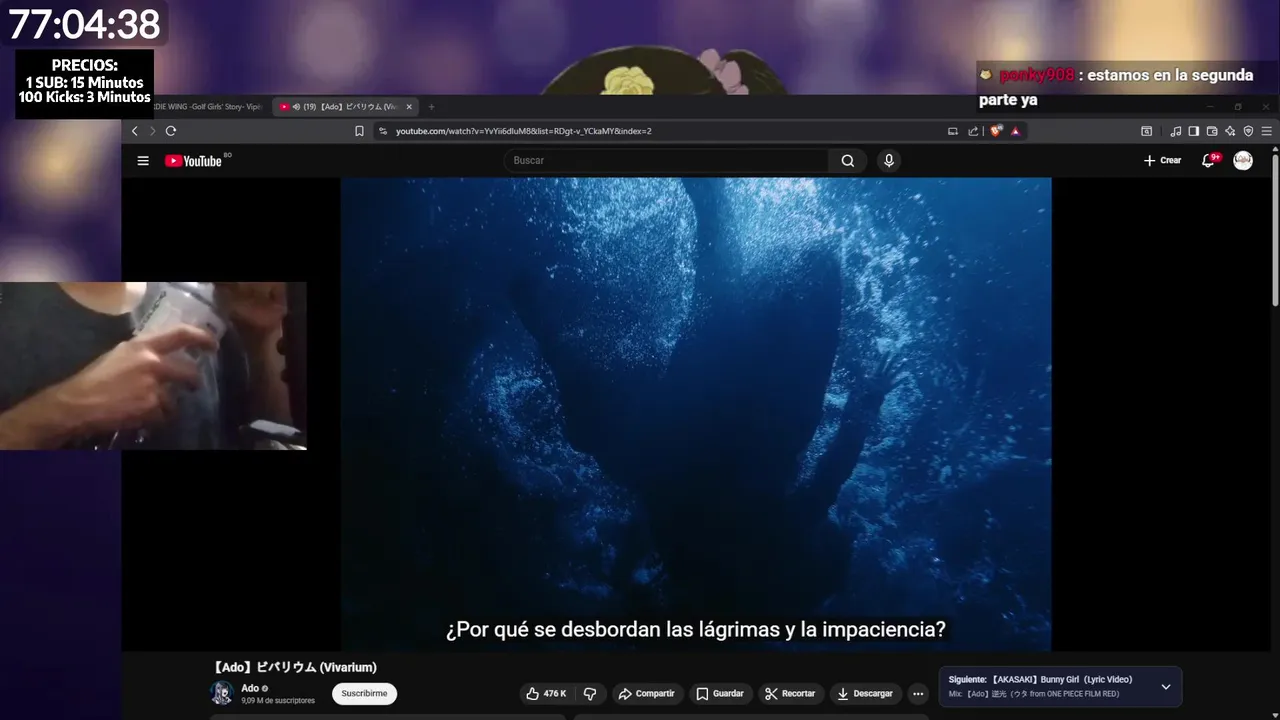Open the tab search icon in browser toolbar
Viewport: 1280px width, 720px height.
[x=1147, y=131]
